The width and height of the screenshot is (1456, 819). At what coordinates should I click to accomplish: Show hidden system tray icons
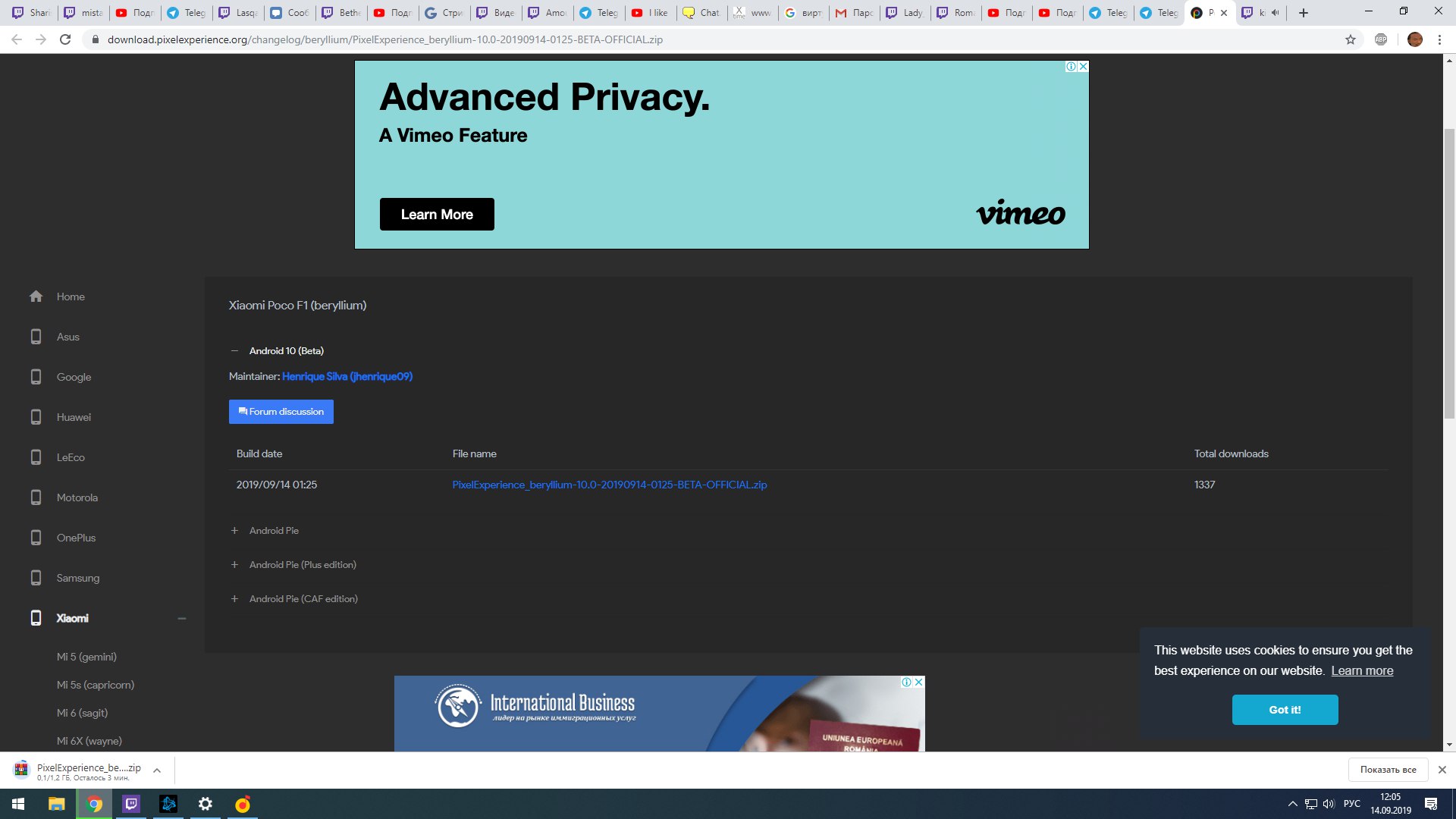pos(1293,804)
